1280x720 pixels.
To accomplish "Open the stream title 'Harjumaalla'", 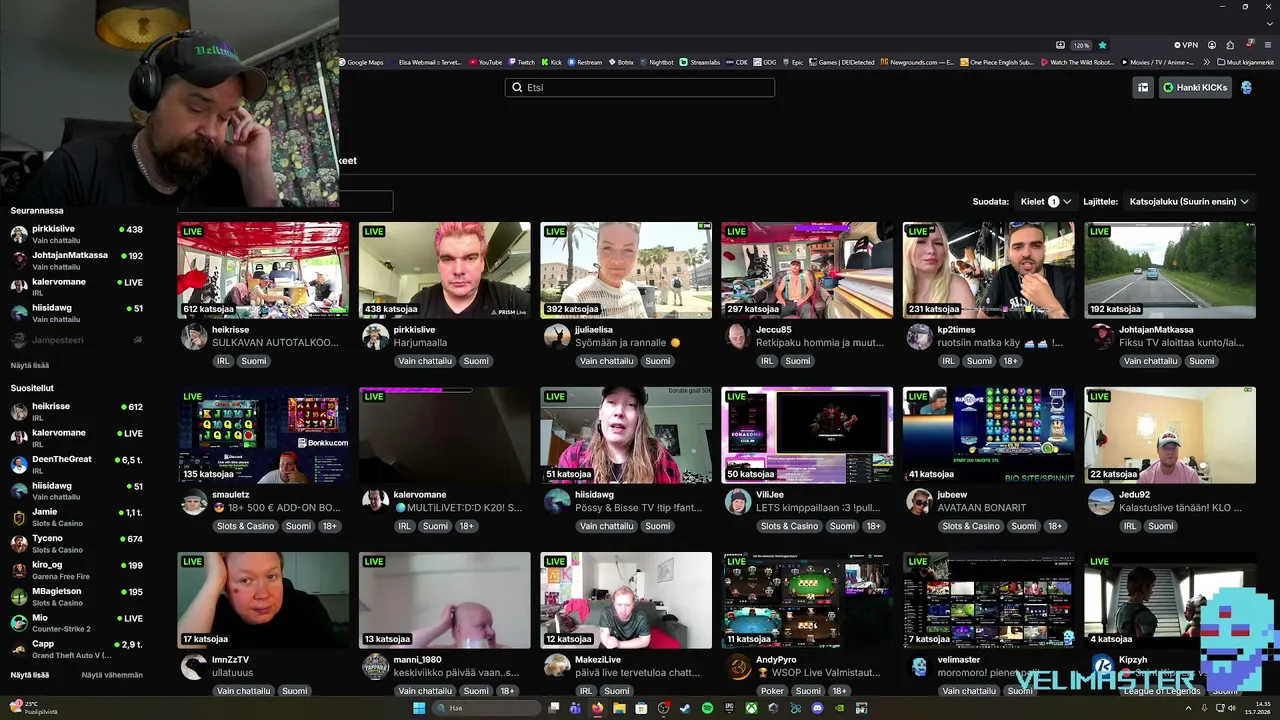I will (x=421, y=343).
